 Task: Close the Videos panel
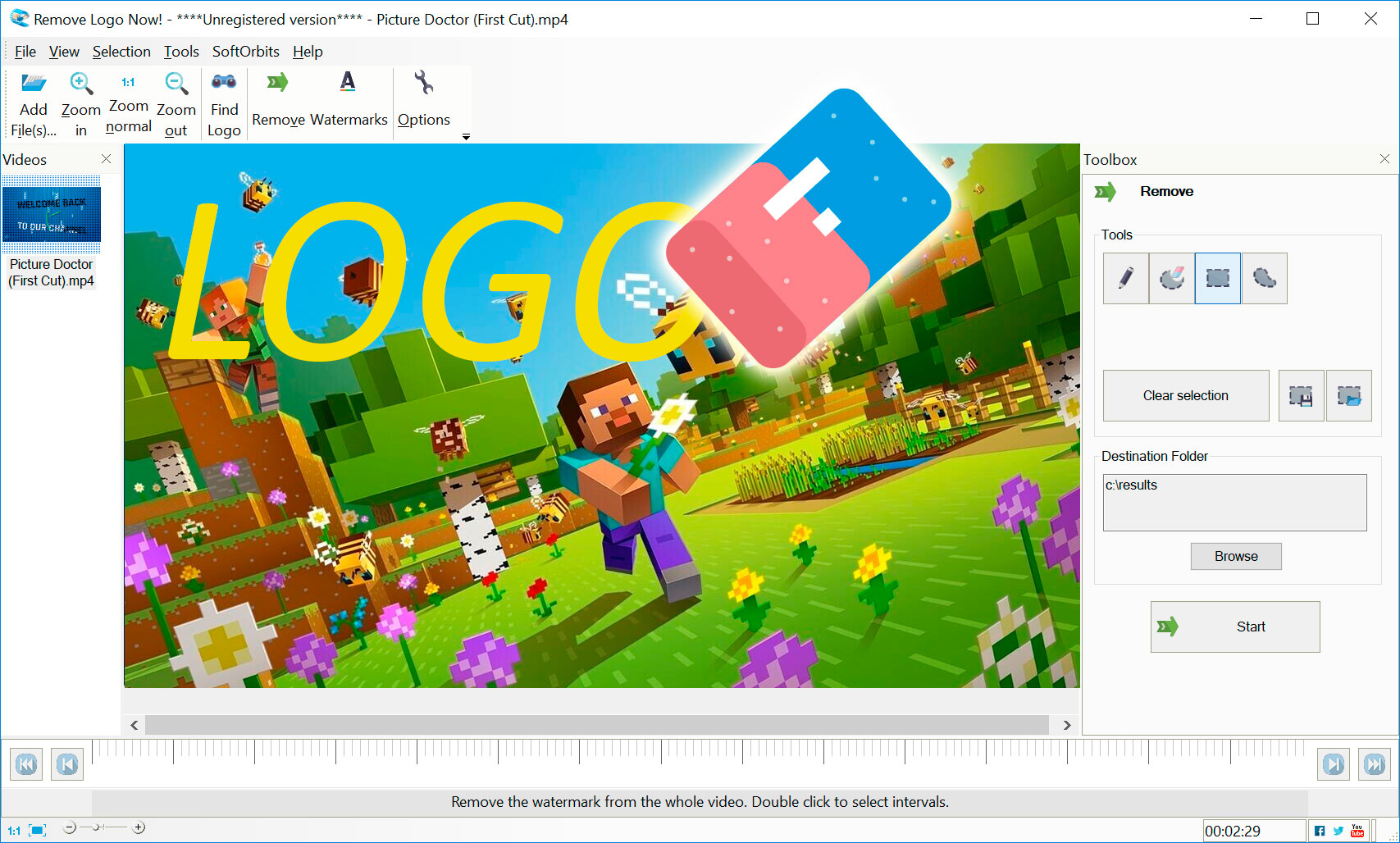click(x=106, y=159)
